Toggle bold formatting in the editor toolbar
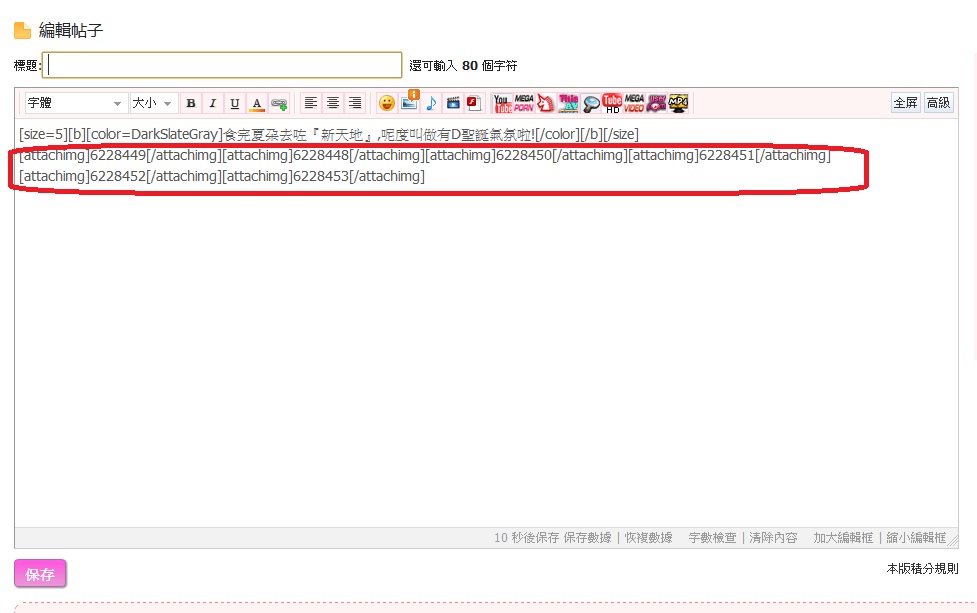 (191, 103)
